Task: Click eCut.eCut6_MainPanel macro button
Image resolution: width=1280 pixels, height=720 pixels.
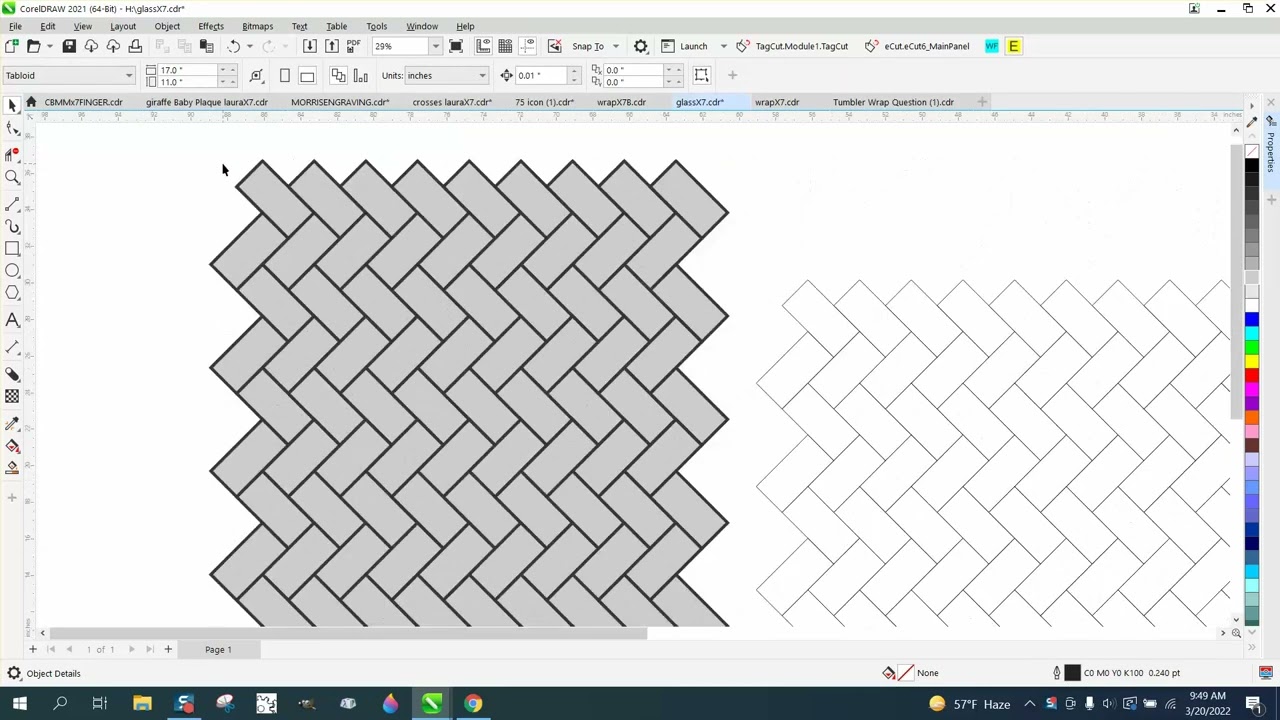Action: (917, 46)
